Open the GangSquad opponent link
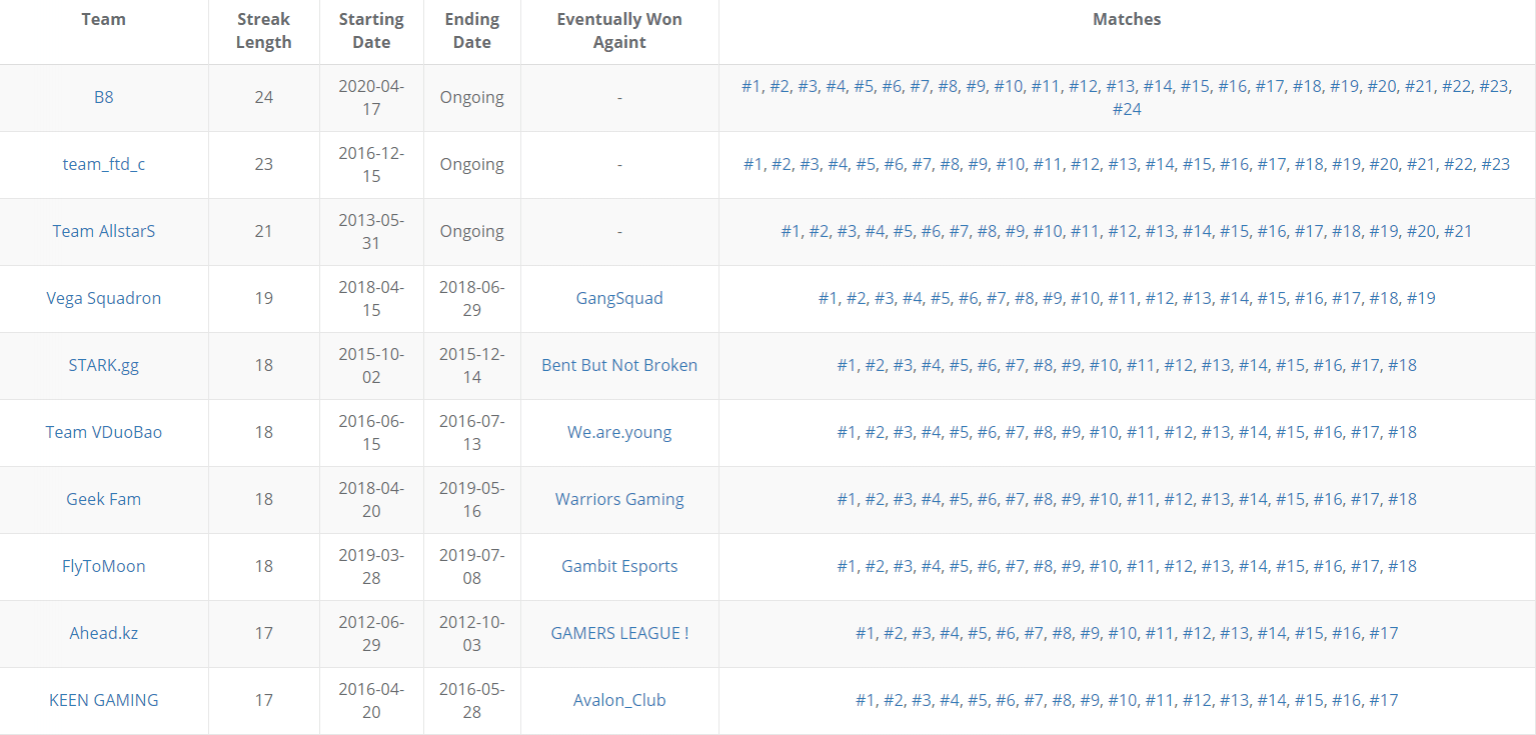Viewport: 1536px width, 735px height. (620, 299)
